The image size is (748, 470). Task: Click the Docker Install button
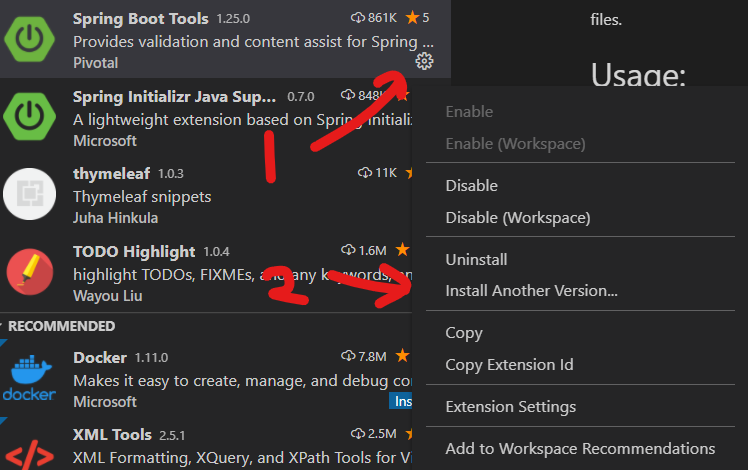(x=401, y=401)
